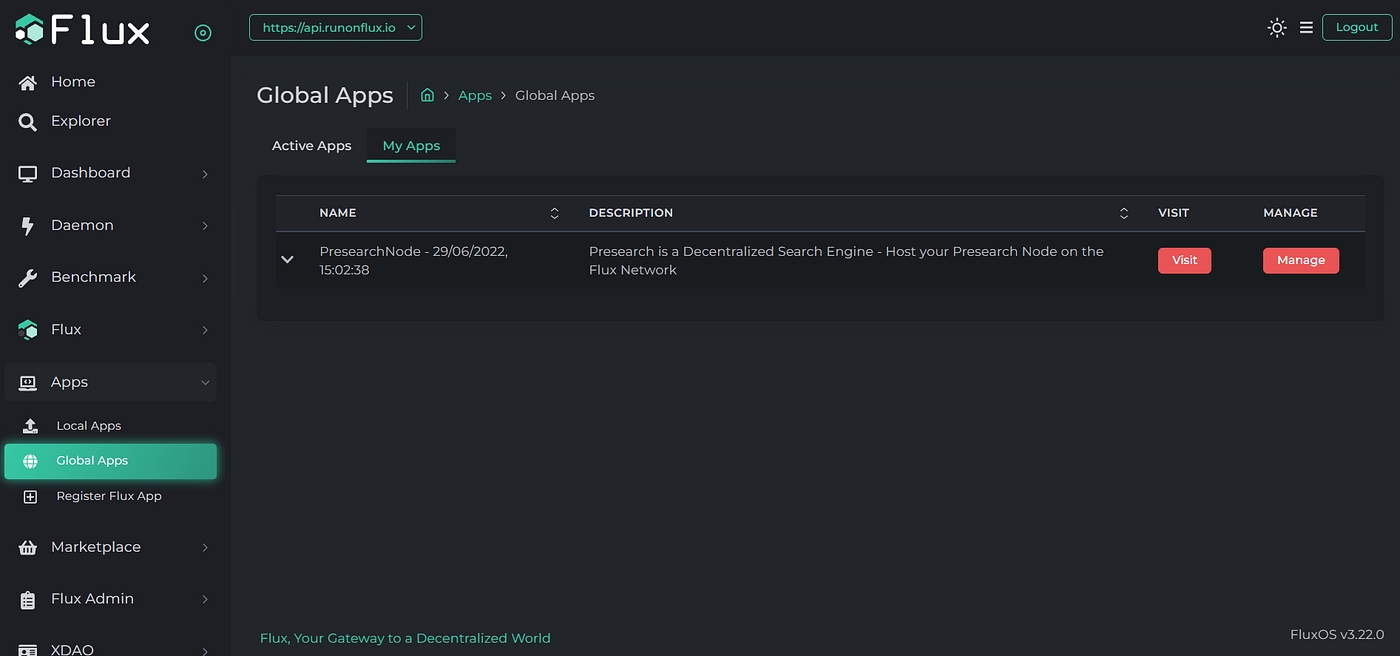
Task: Expand the PresearchNode row details
Action: point(288,260)
